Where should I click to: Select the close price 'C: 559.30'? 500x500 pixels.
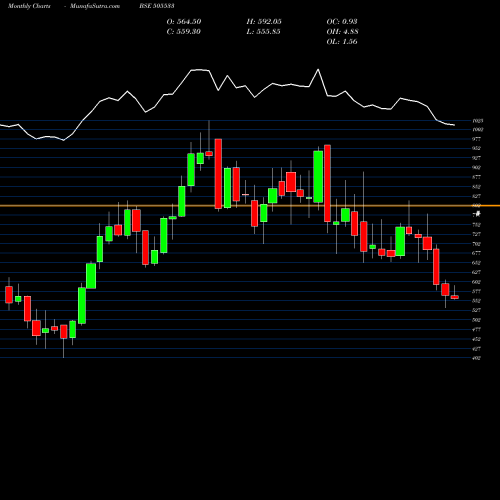pyautogui.click(x=183, y=32)
